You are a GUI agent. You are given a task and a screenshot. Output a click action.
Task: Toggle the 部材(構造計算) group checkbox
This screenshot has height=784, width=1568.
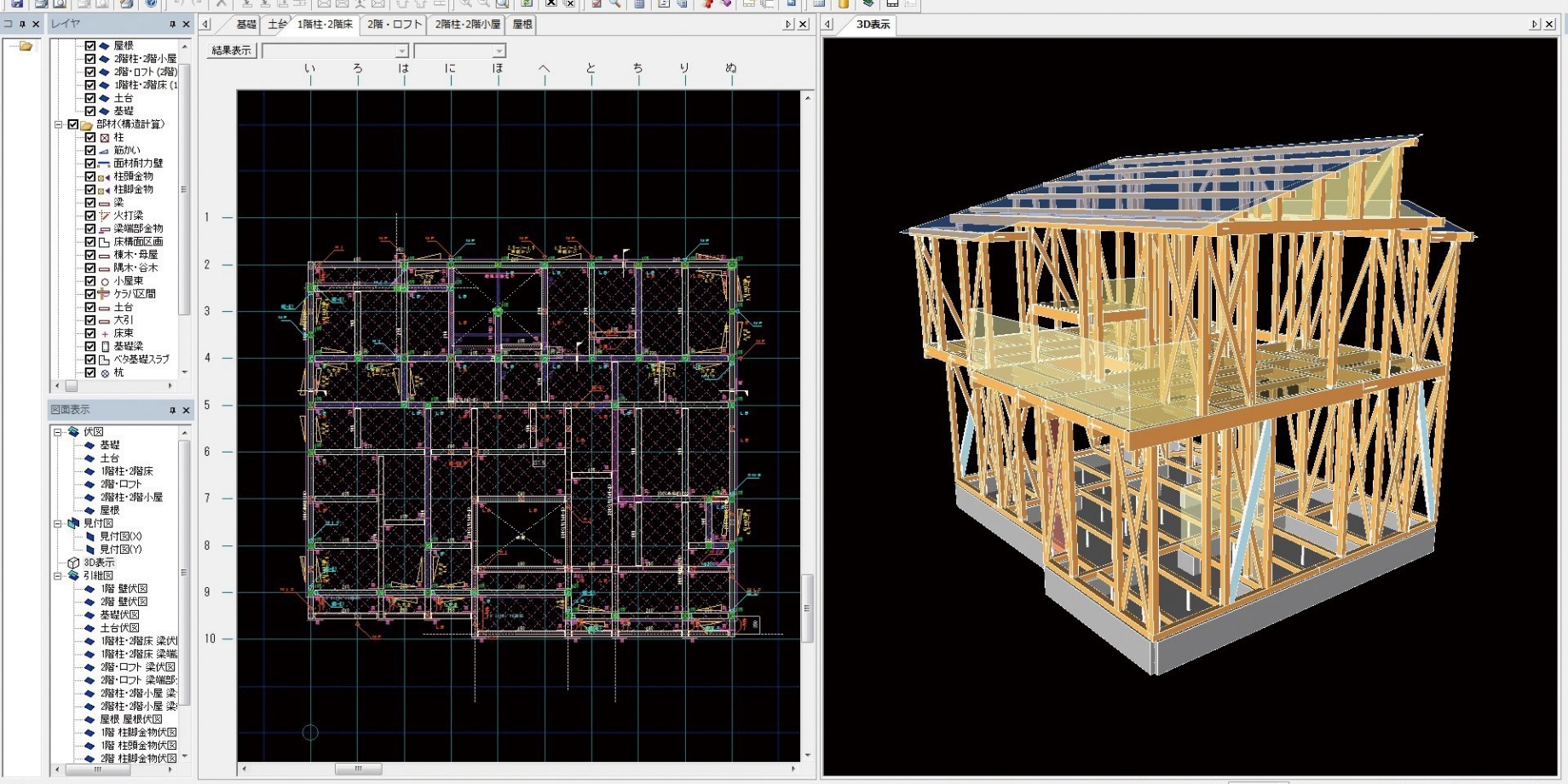[73, 124]
